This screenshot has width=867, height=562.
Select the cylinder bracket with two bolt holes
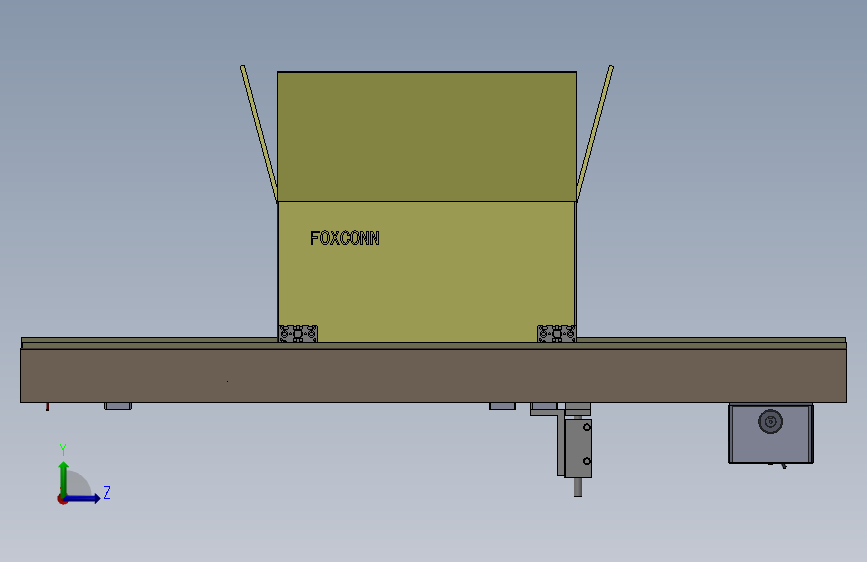click(578, 448)
